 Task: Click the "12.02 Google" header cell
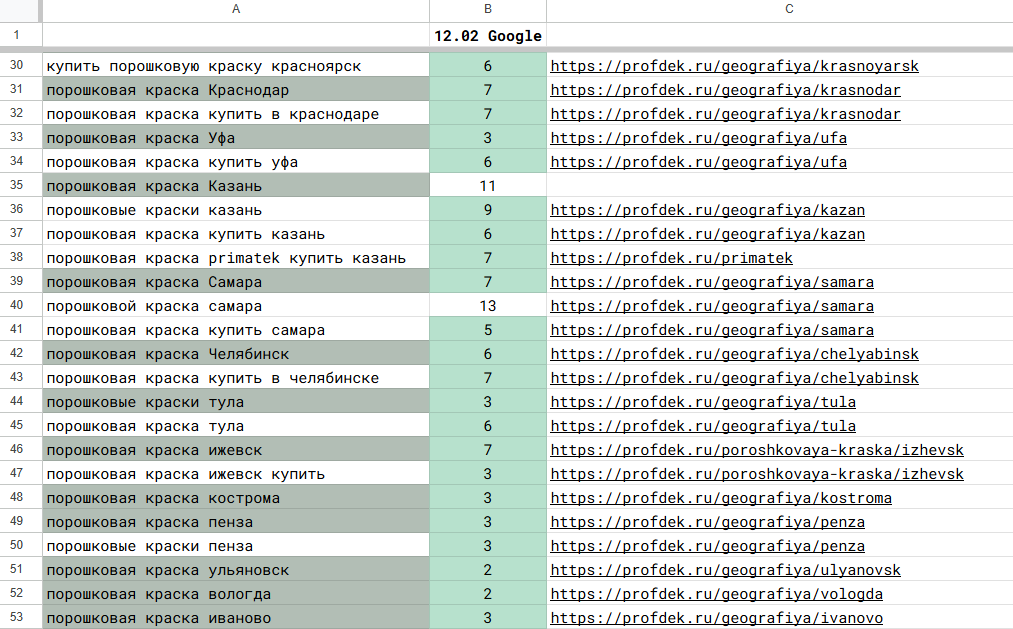click(x=488, y=36)
